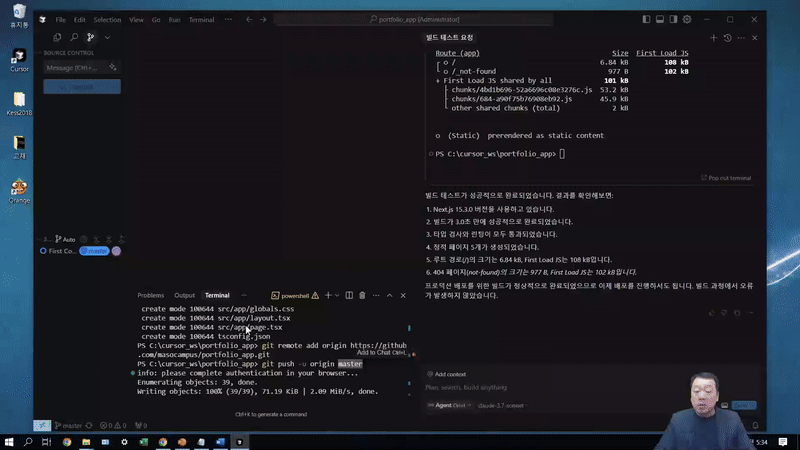
Task: Switch to the Problems tab
Action: pyautogui.click(x=150, y=295)
